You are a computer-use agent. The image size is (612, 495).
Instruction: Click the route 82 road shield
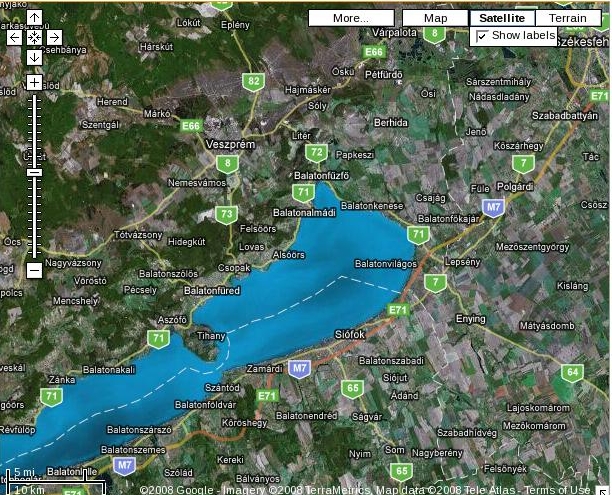254,82
